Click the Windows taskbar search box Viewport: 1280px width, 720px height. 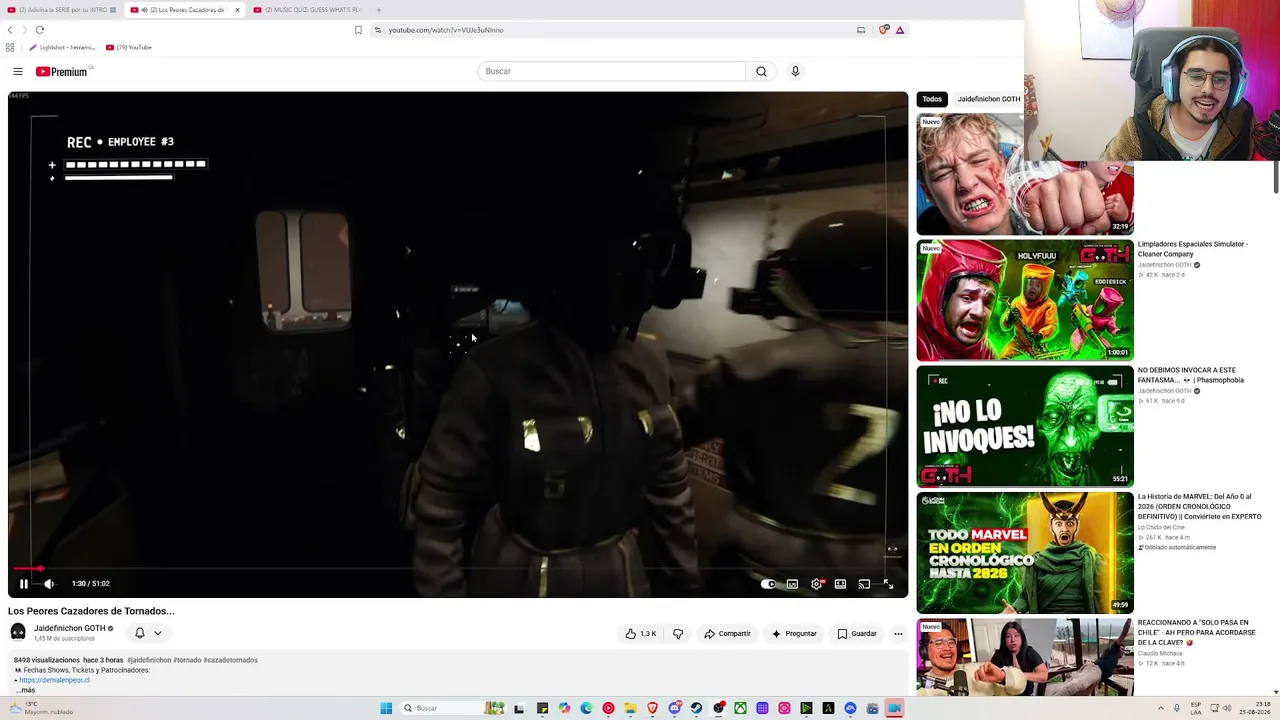[453, 709]
